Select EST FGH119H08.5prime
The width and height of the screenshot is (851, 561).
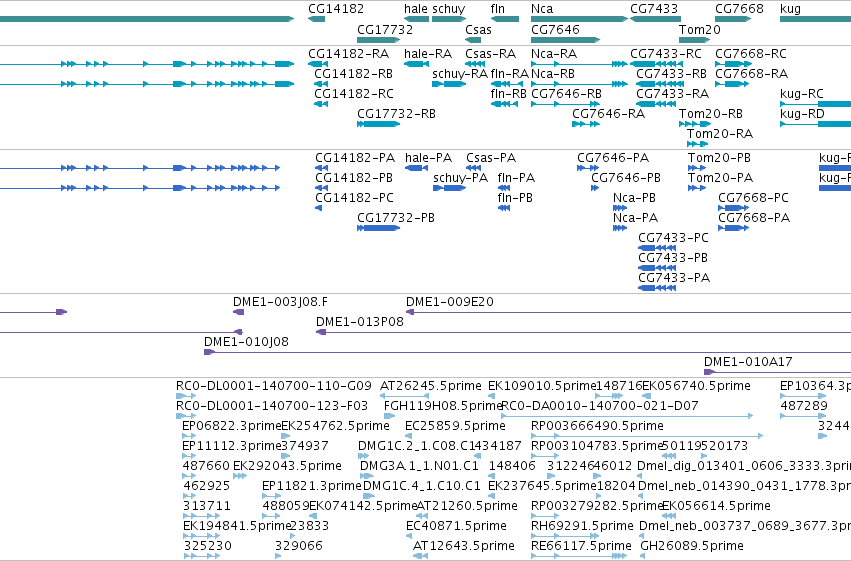click(443, 406)
